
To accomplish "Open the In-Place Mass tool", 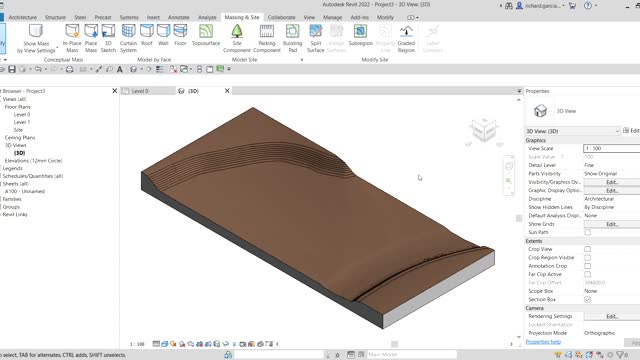I will [x=72, y=38].
